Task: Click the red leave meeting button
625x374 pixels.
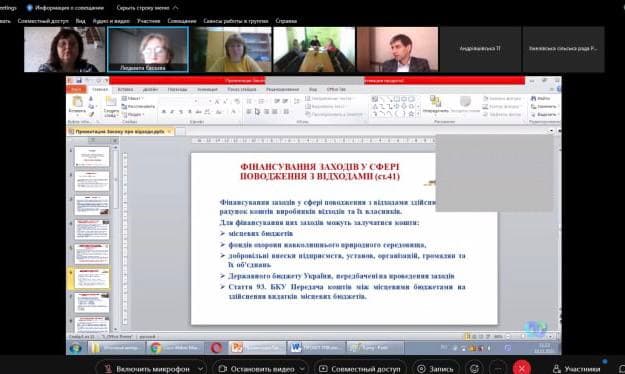Action: click(521, 368)
